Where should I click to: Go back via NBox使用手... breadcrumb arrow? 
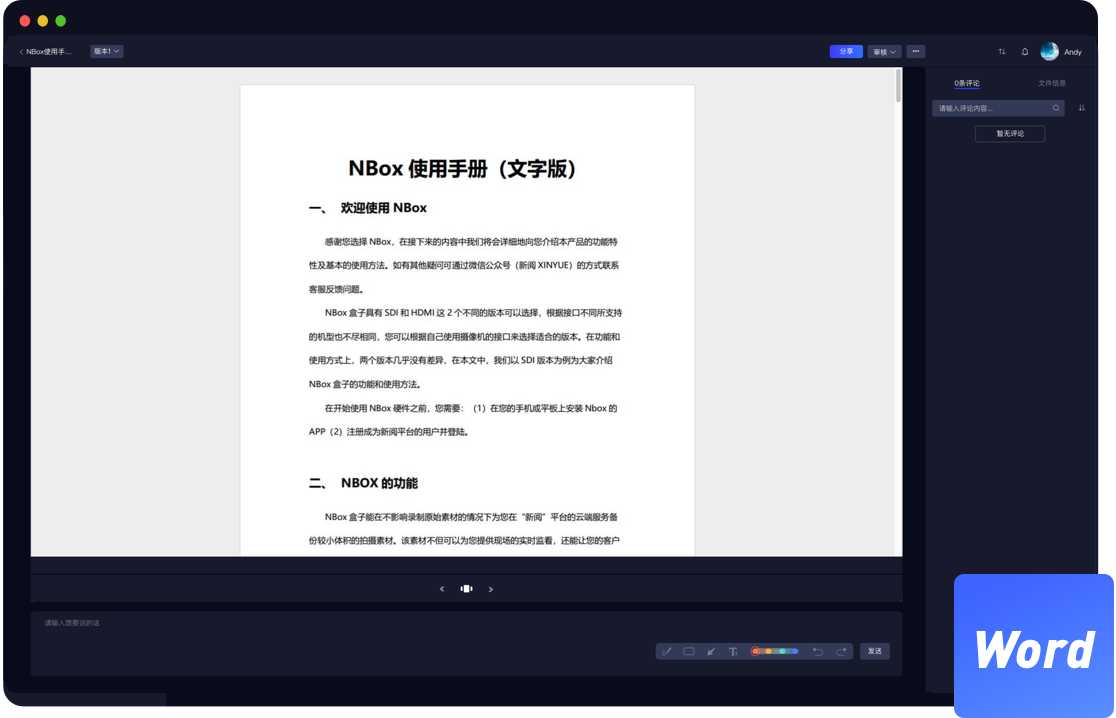21,51
